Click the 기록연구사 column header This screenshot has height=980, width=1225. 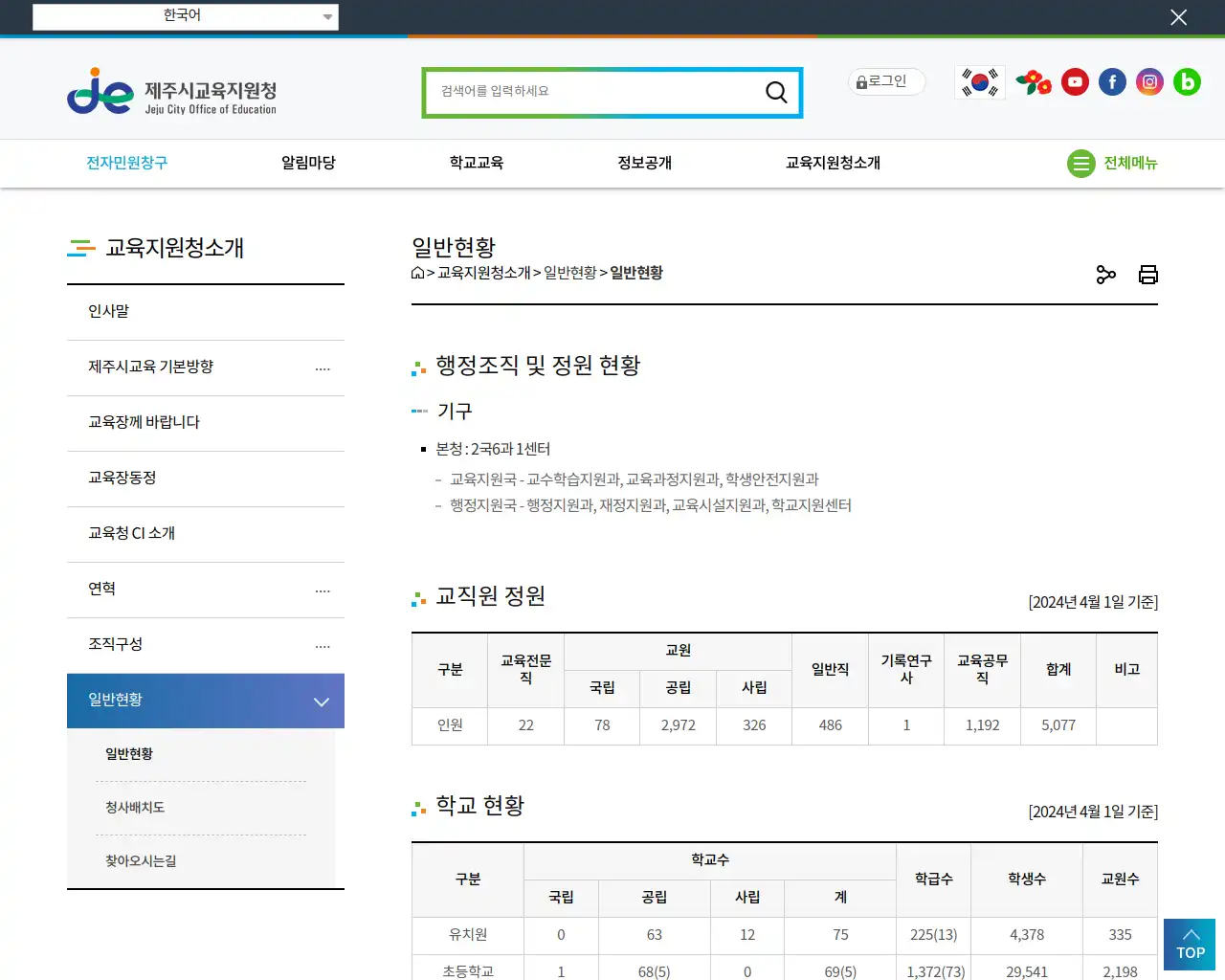(906, 669)
